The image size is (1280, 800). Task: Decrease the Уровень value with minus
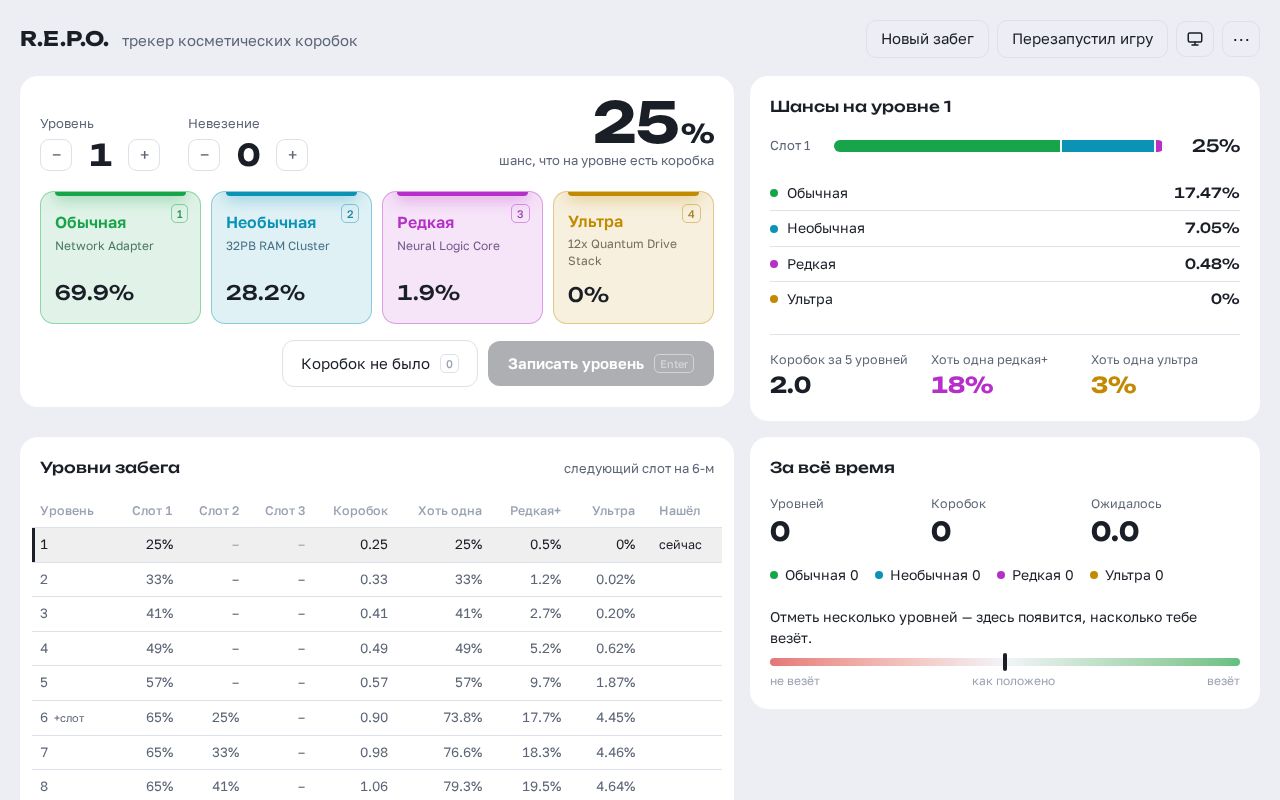56,155
